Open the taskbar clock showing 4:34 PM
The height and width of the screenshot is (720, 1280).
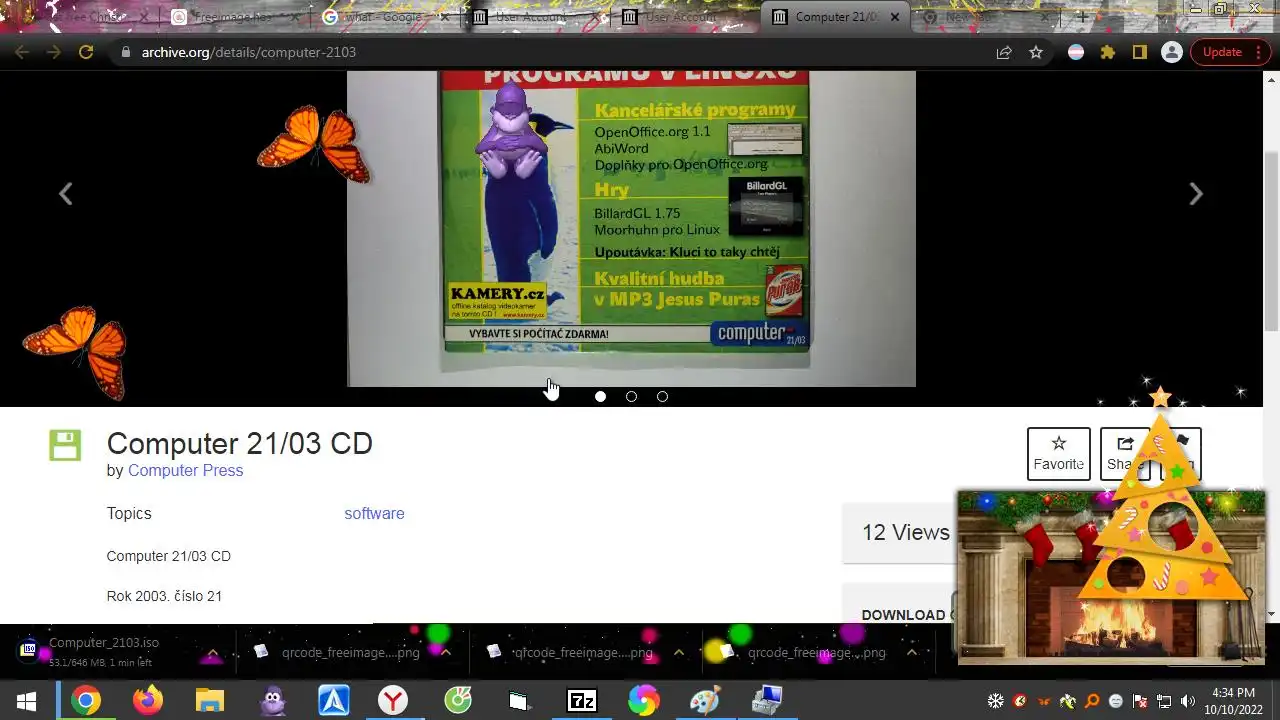tap(1232, 701)
